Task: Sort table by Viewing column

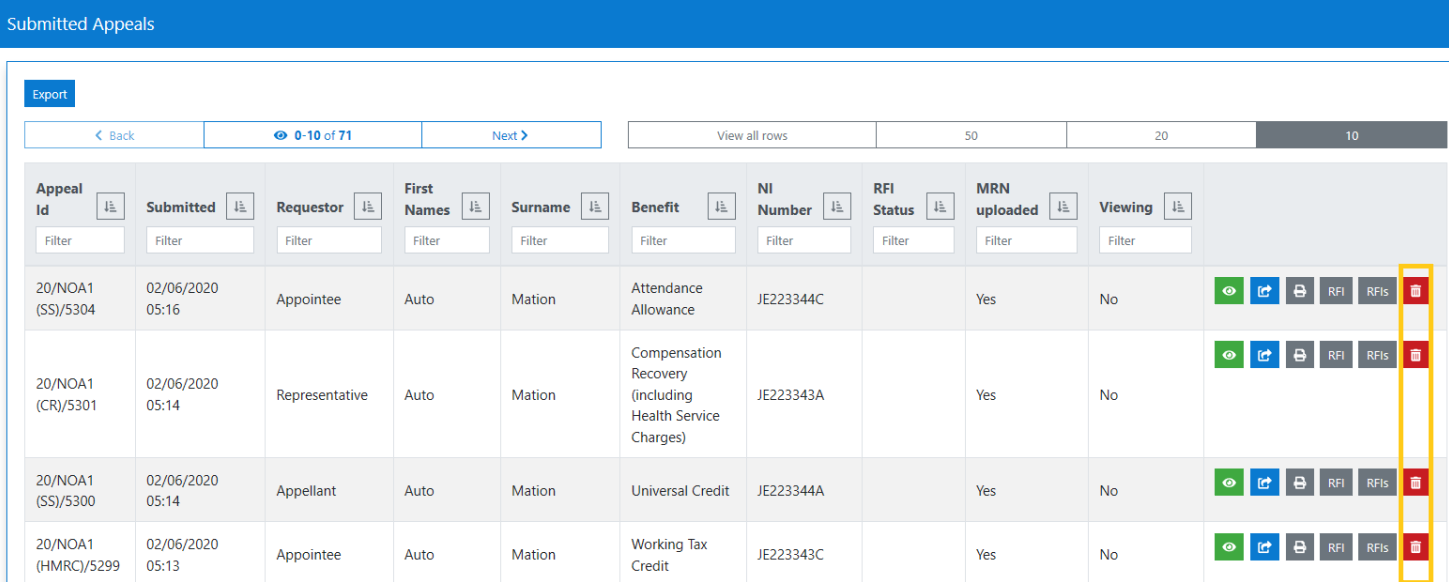Action: pyautogui.click(x=1178, y=207)
